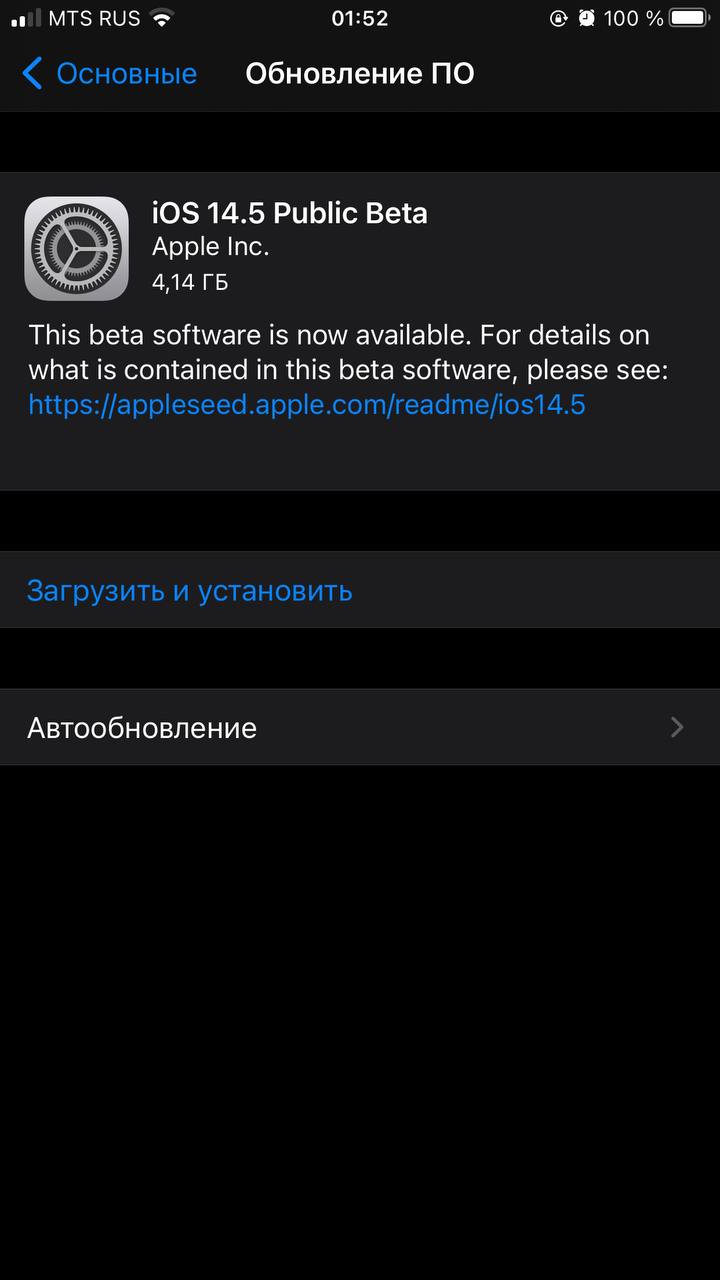Tap the rotation lock status icon
The width and height of the screenshot is (720, 1280).
[559, 18]
